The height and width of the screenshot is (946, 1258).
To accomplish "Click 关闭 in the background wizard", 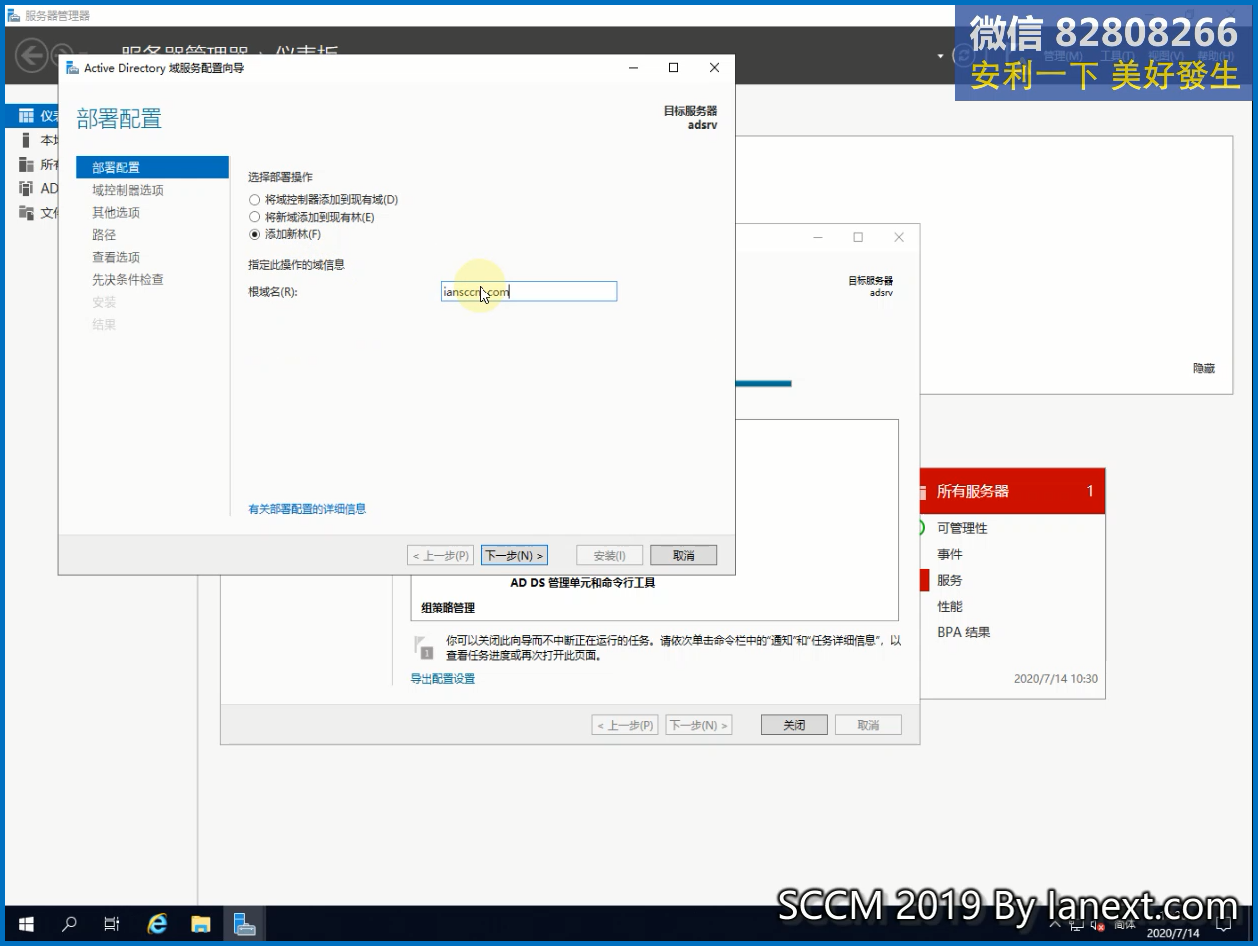I will (x=794, y=725).
